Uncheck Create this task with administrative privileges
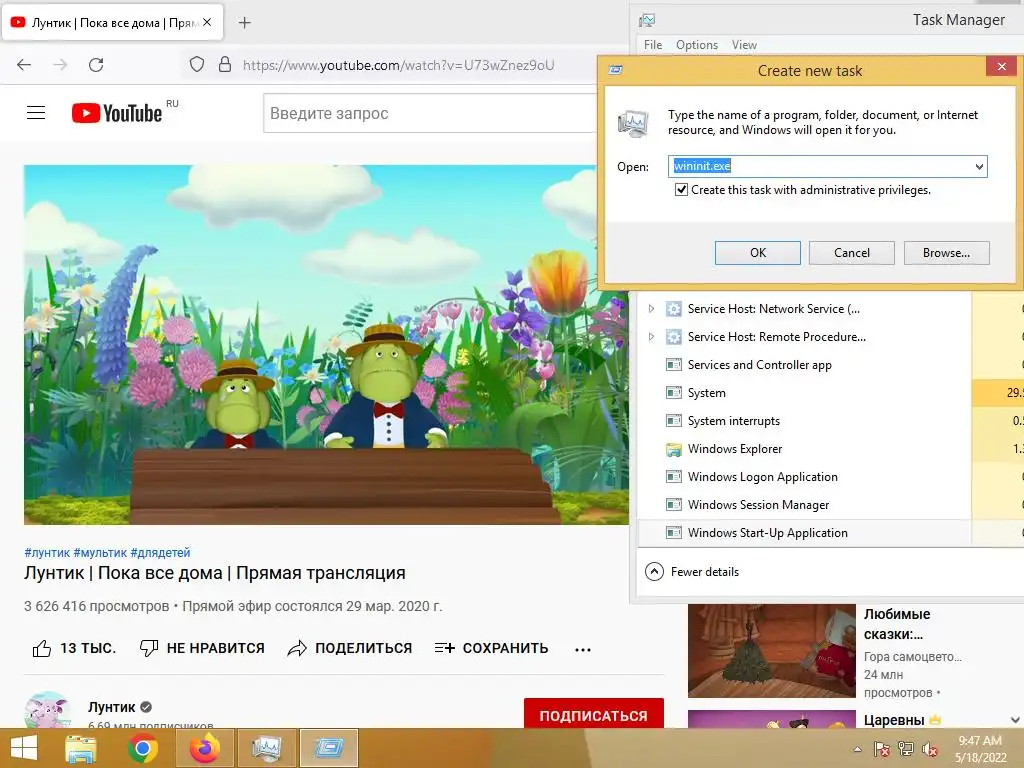Image resolution: width=1024 pixels, height=768 pixels. point(681,190)
